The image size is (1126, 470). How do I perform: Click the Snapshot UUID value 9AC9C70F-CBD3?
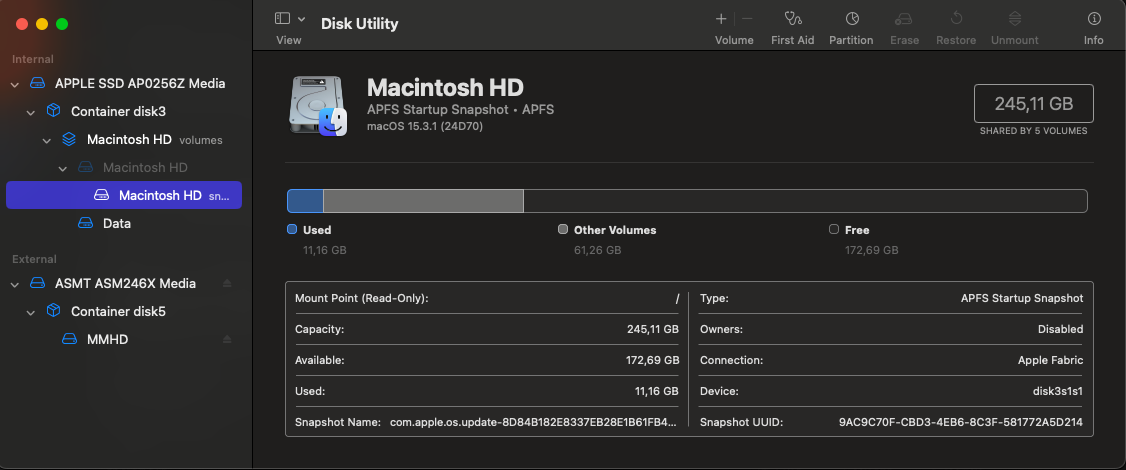[x=961, y=423]
